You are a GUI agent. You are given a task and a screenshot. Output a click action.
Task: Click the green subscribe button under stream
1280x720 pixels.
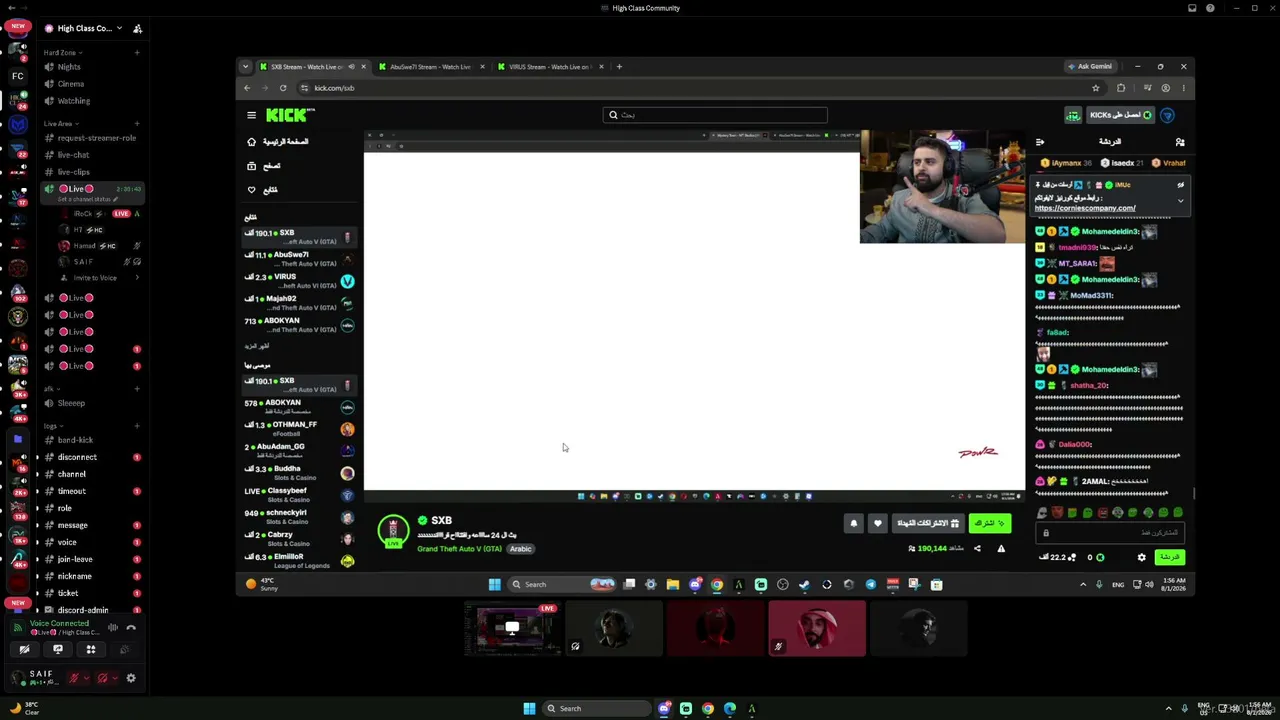[990, 523]
